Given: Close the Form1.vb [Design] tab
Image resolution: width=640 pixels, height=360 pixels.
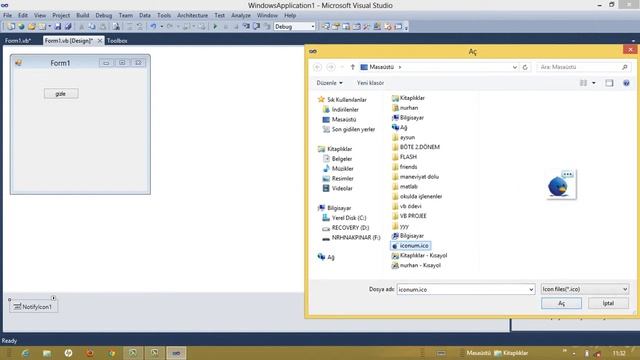Looking at the screenshot, I should [x=100, y=40].
